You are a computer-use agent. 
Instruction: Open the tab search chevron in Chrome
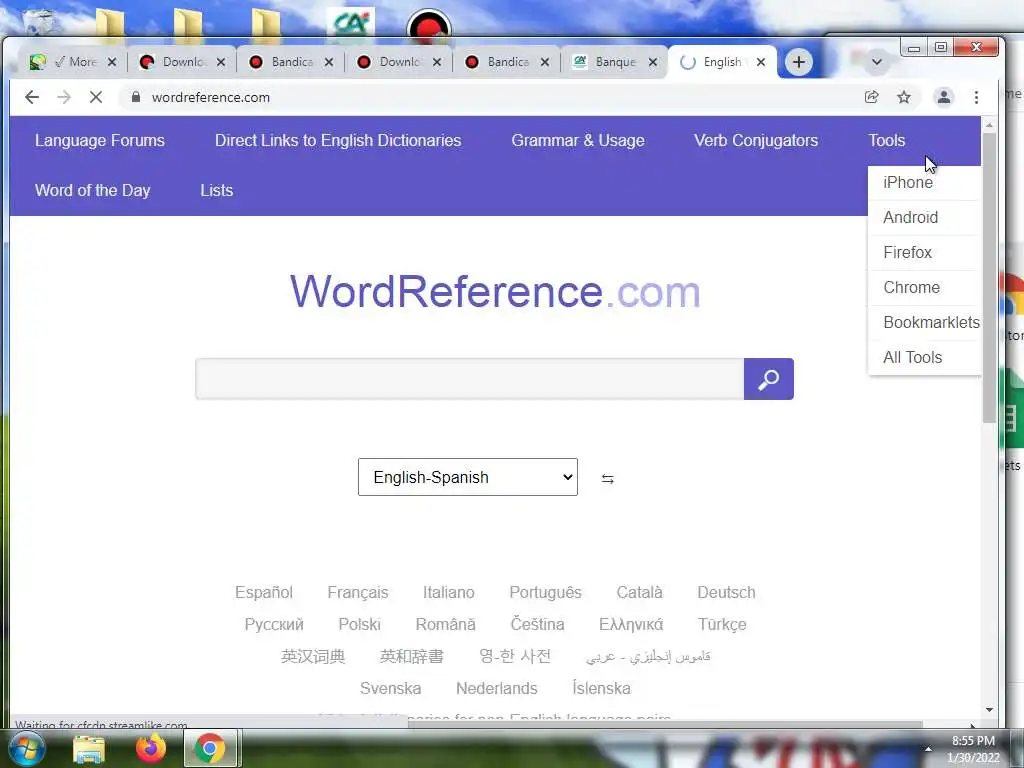[877, 62]
